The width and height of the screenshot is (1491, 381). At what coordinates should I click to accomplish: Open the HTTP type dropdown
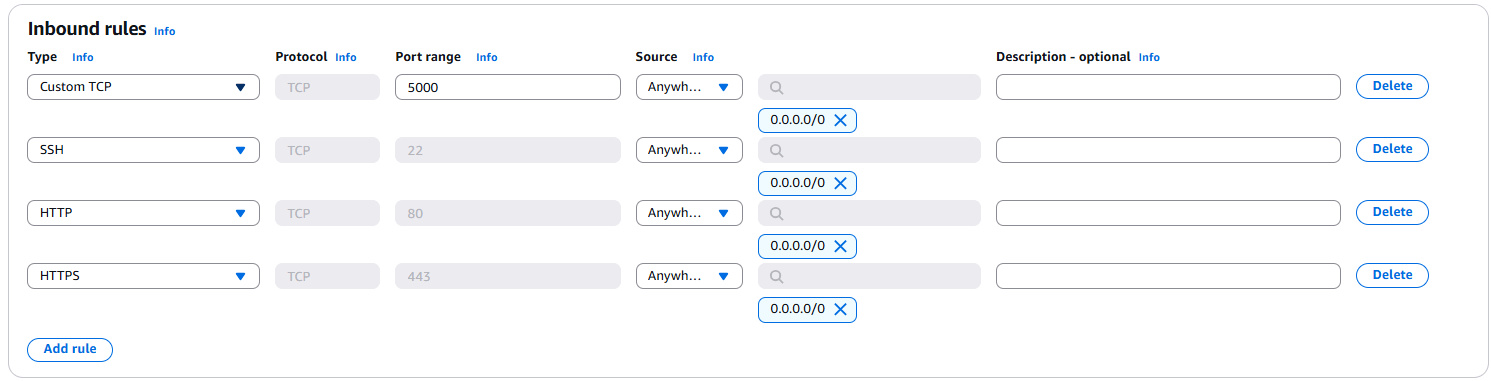(x=143, y=213)
